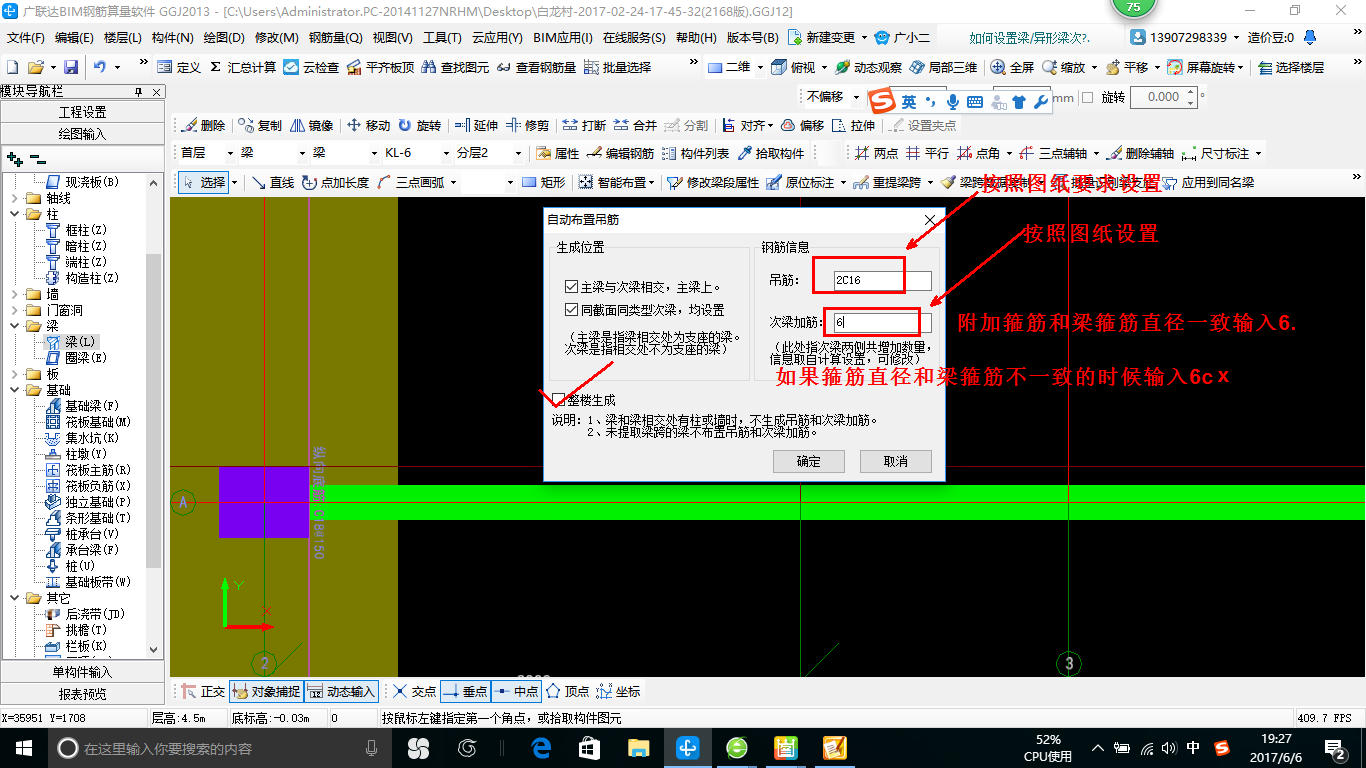This screenshot has height=768, width=1366.
Task: Open the 钢筋量(Q) menu
Action: [335, 38]
